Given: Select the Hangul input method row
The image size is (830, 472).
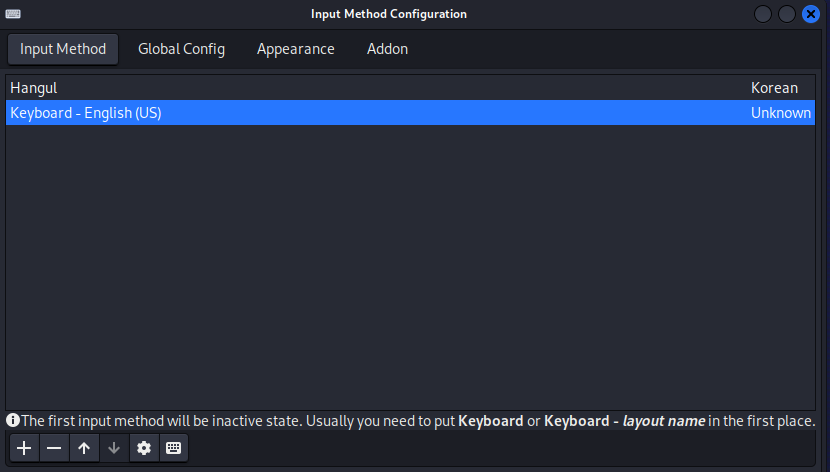Looking at the screenshot, I should [410, 88].
